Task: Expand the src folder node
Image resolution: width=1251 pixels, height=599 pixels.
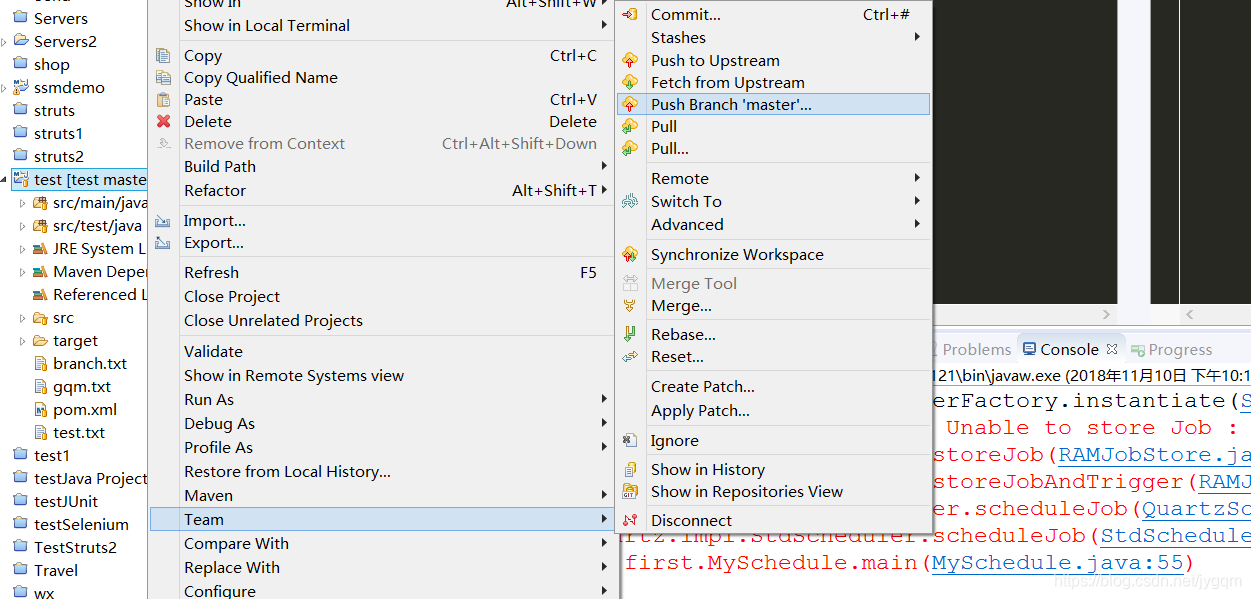Action: point(23,317)
